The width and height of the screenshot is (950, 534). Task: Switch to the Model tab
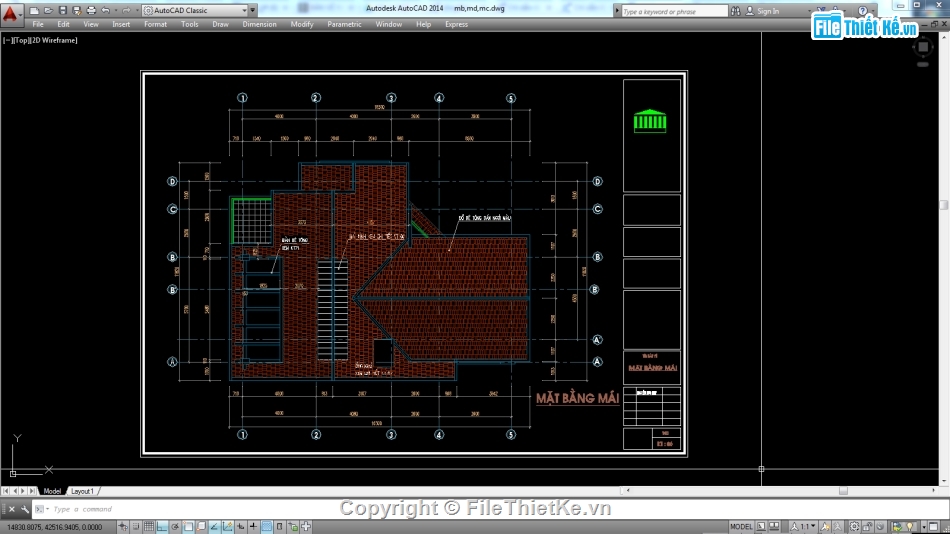pos(52,491)
